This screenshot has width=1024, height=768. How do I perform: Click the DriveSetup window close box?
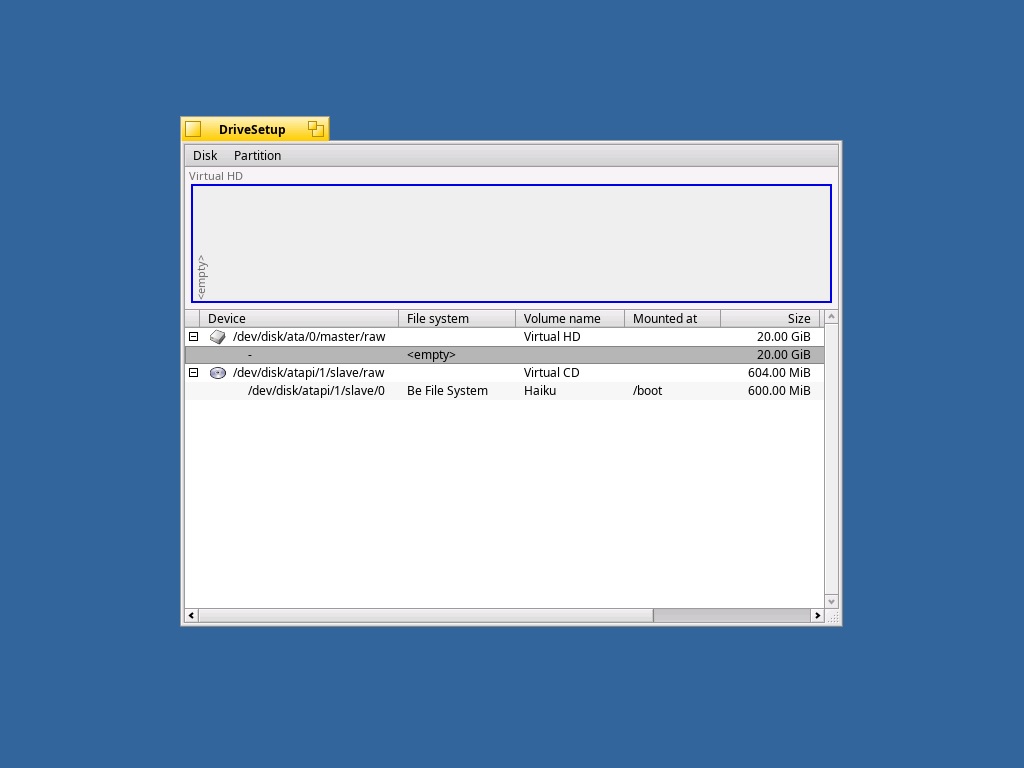click(x=194, y=129)
